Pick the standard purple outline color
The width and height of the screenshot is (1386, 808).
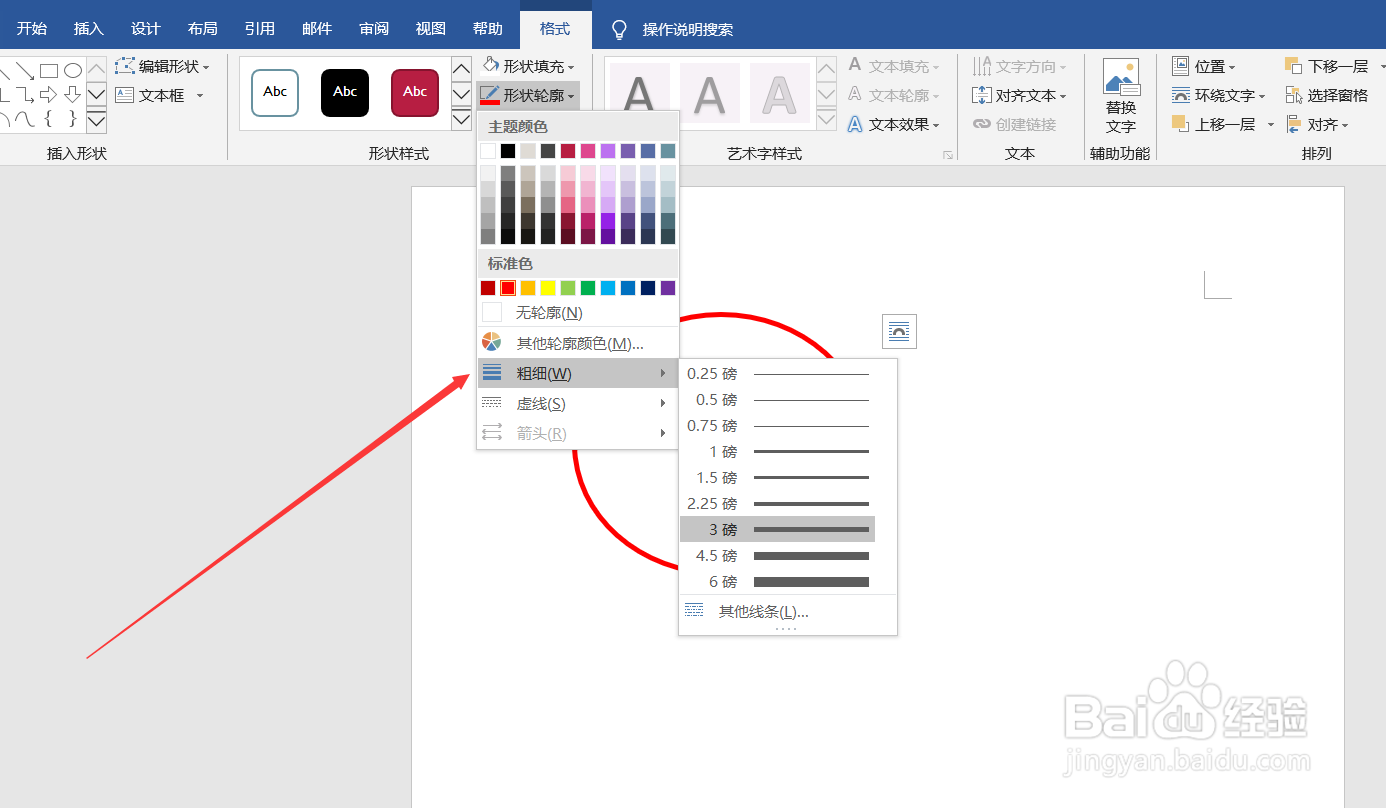point(668,288)
